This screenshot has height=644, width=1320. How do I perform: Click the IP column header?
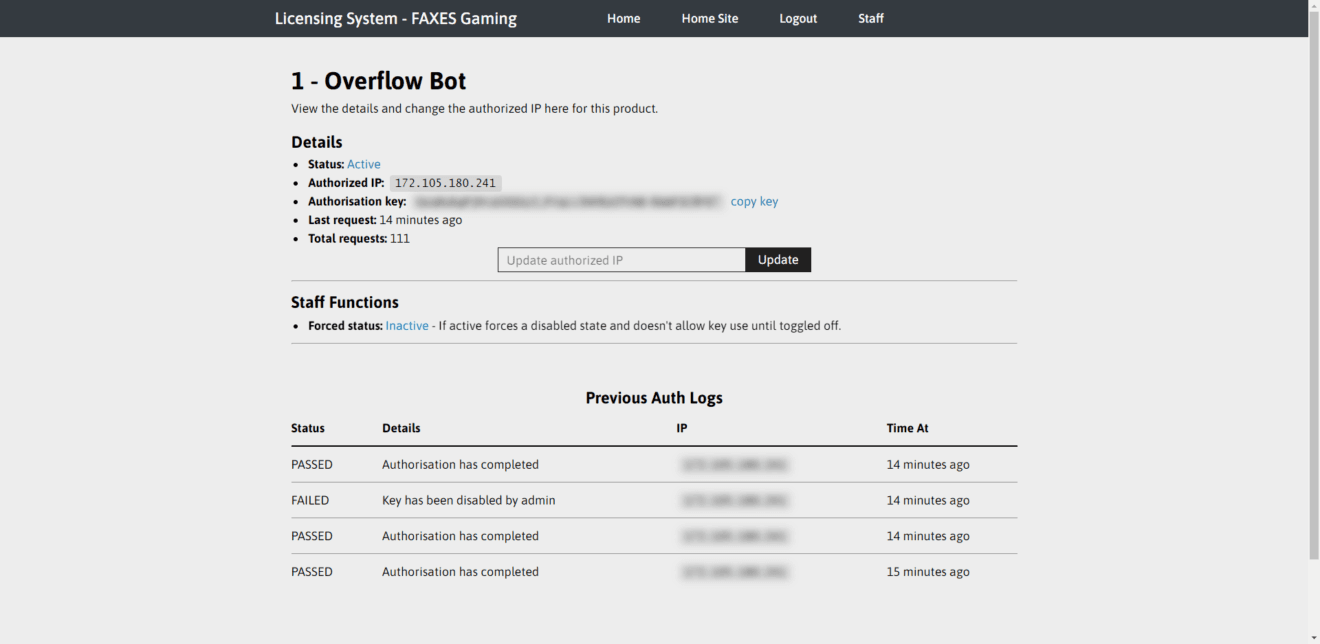click(681, 427)
